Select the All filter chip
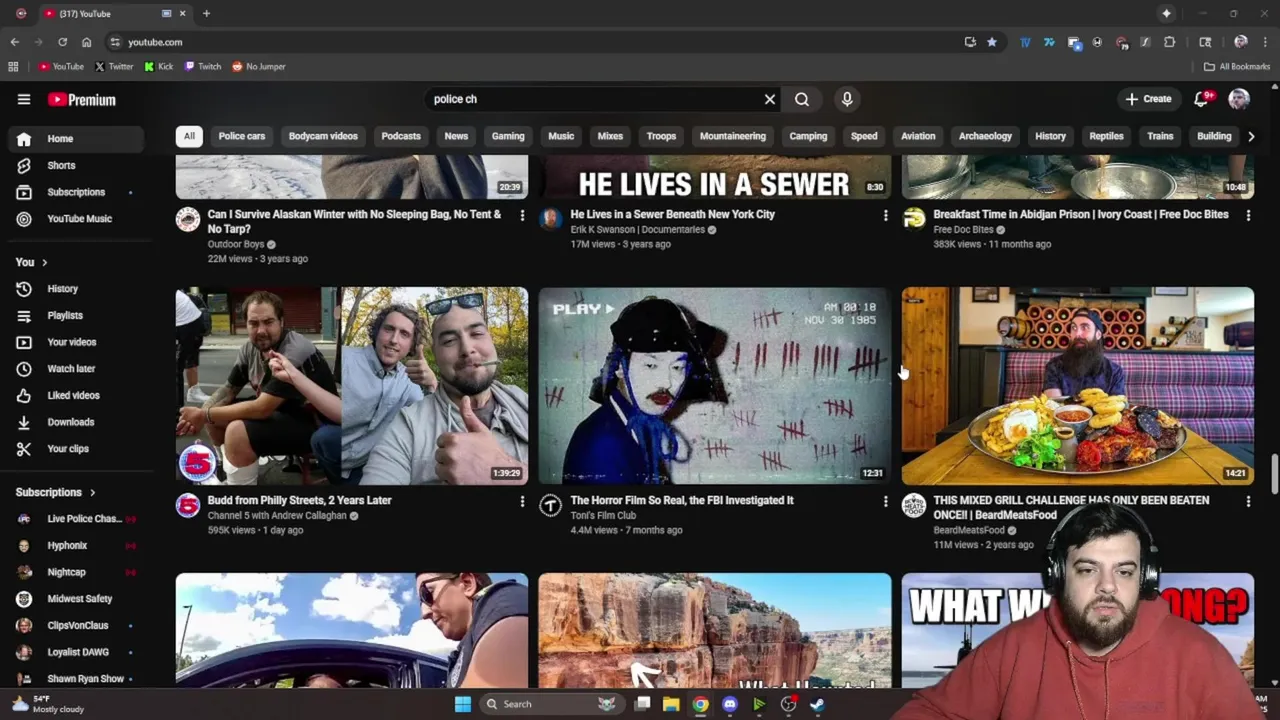This screenshot has width=1280, height=720. 189,136
